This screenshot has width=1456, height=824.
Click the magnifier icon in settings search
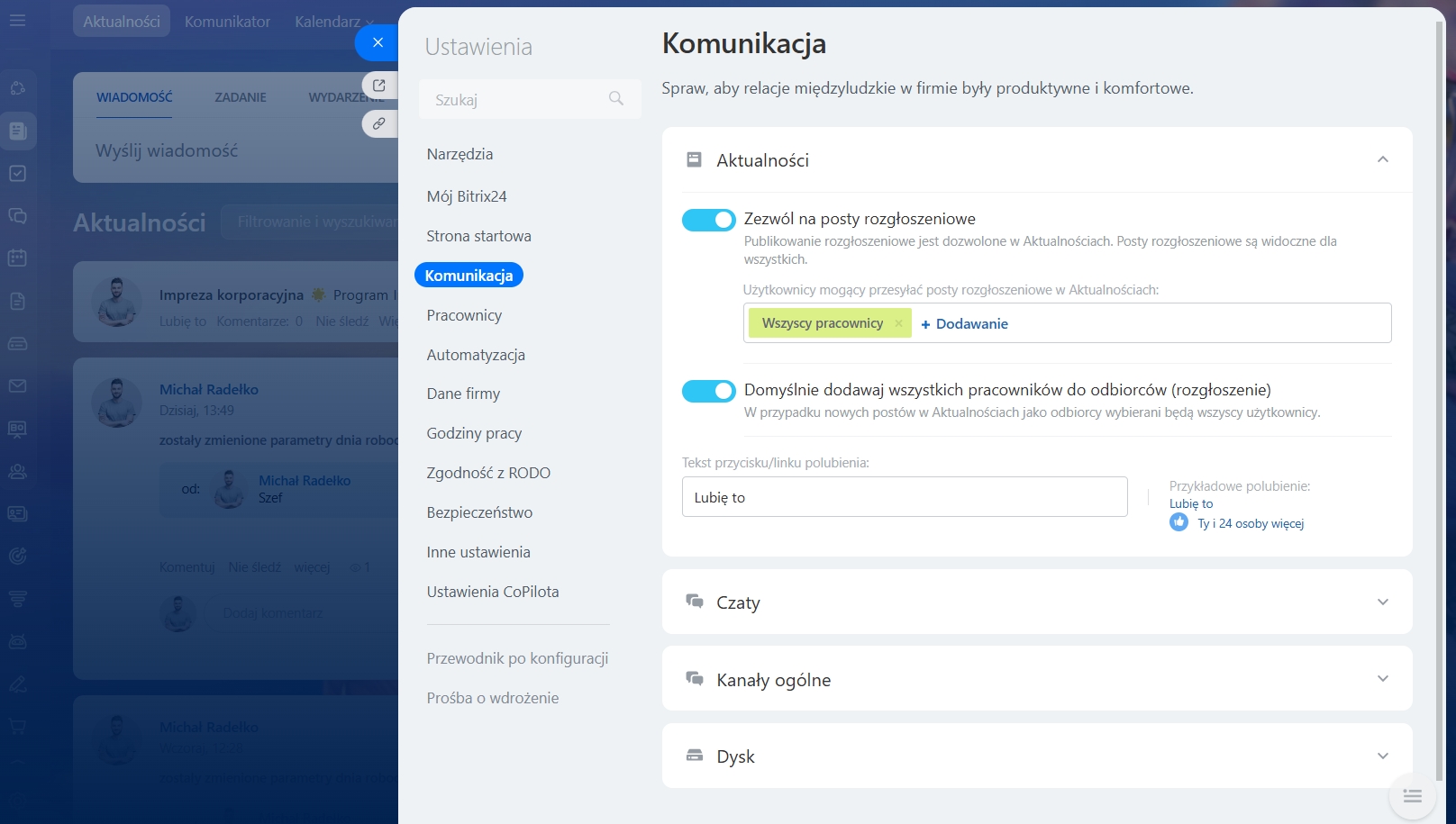point(616,99)
